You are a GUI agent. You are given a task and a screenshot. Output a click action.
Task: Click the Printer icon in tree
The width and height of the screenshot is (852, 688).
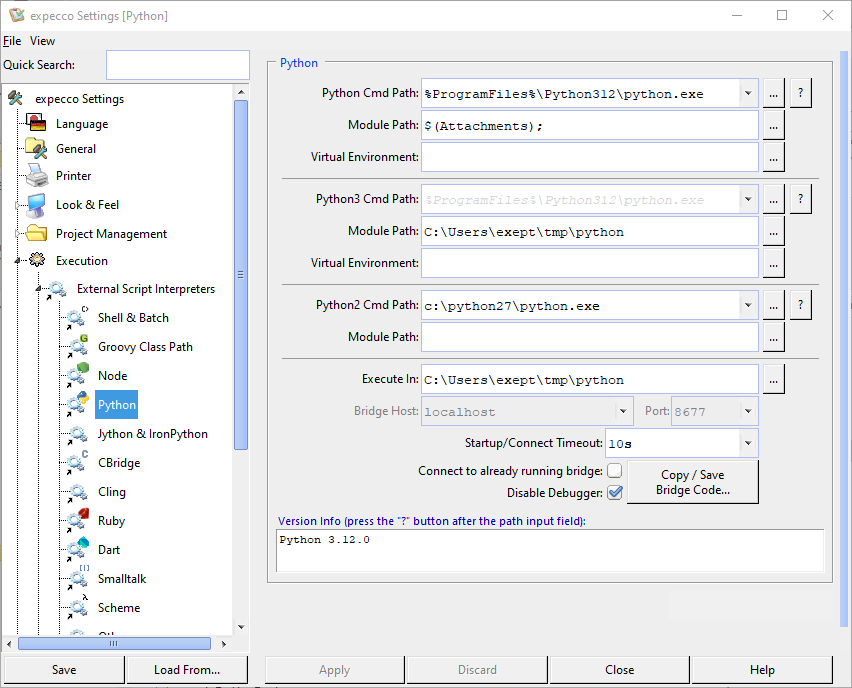pyautogui.click(x=37, y=176)
